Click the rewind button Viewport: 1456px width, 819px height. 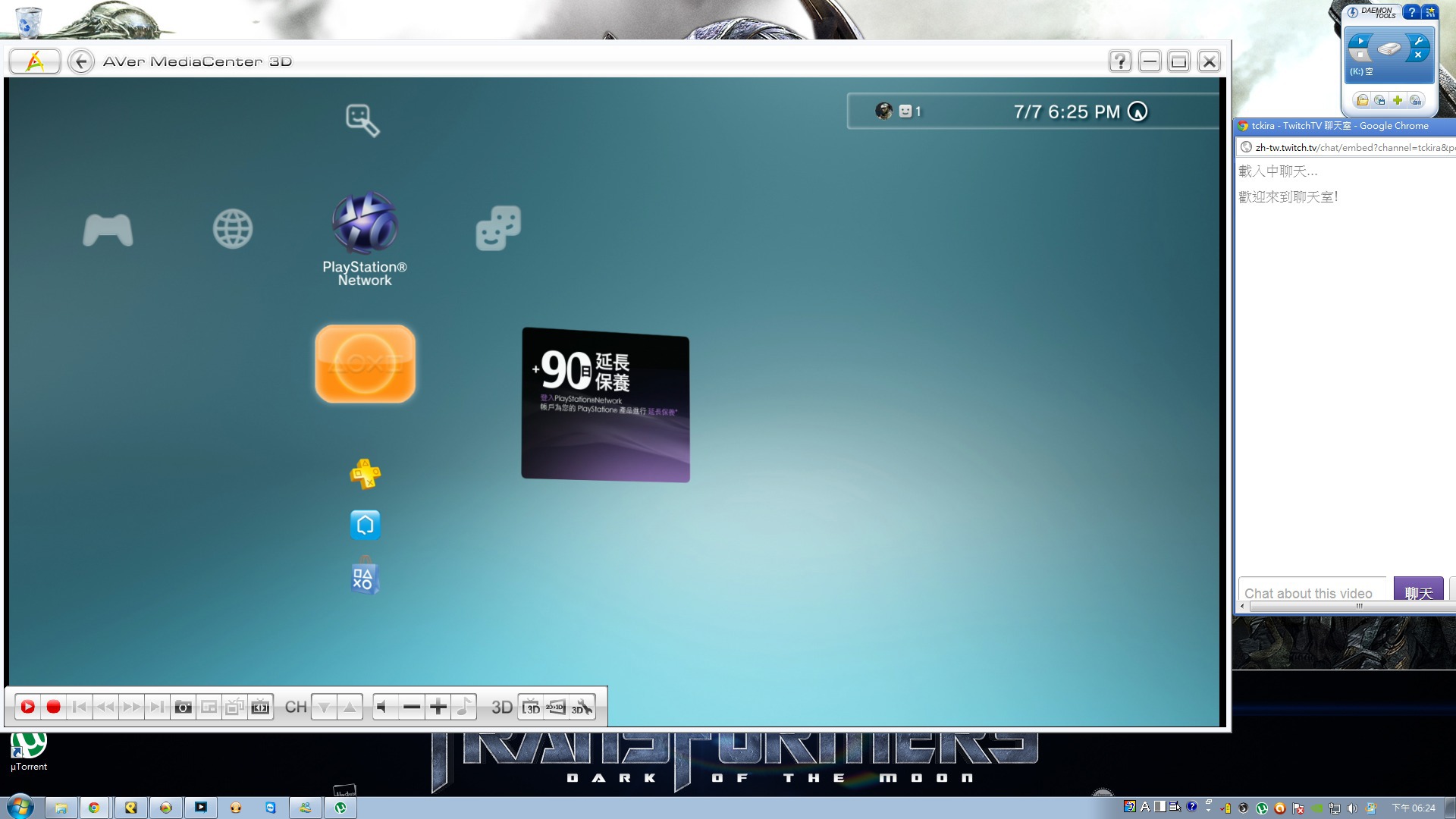pos(105,707)
